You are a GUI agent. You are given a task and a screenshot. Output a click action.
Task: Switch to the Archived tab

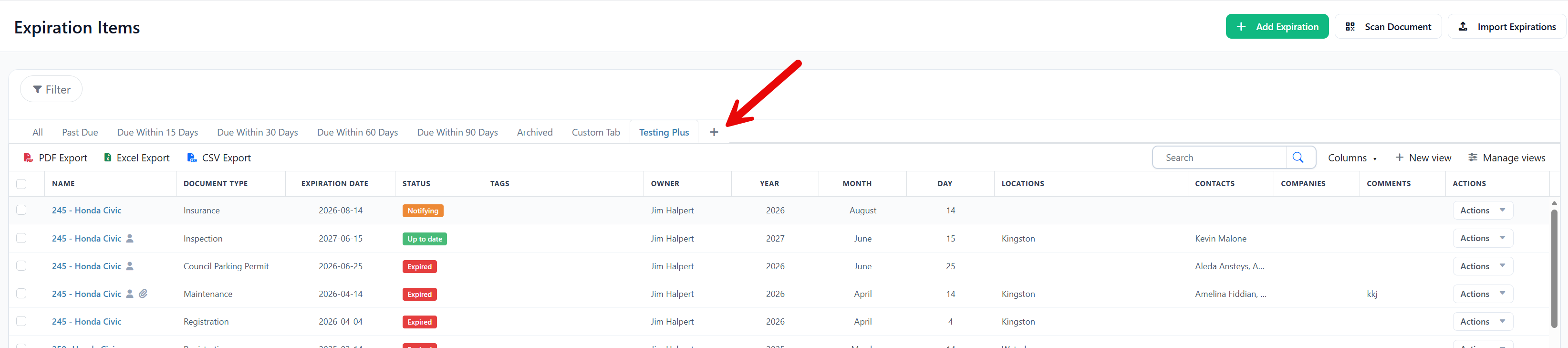tap(534, 132)
